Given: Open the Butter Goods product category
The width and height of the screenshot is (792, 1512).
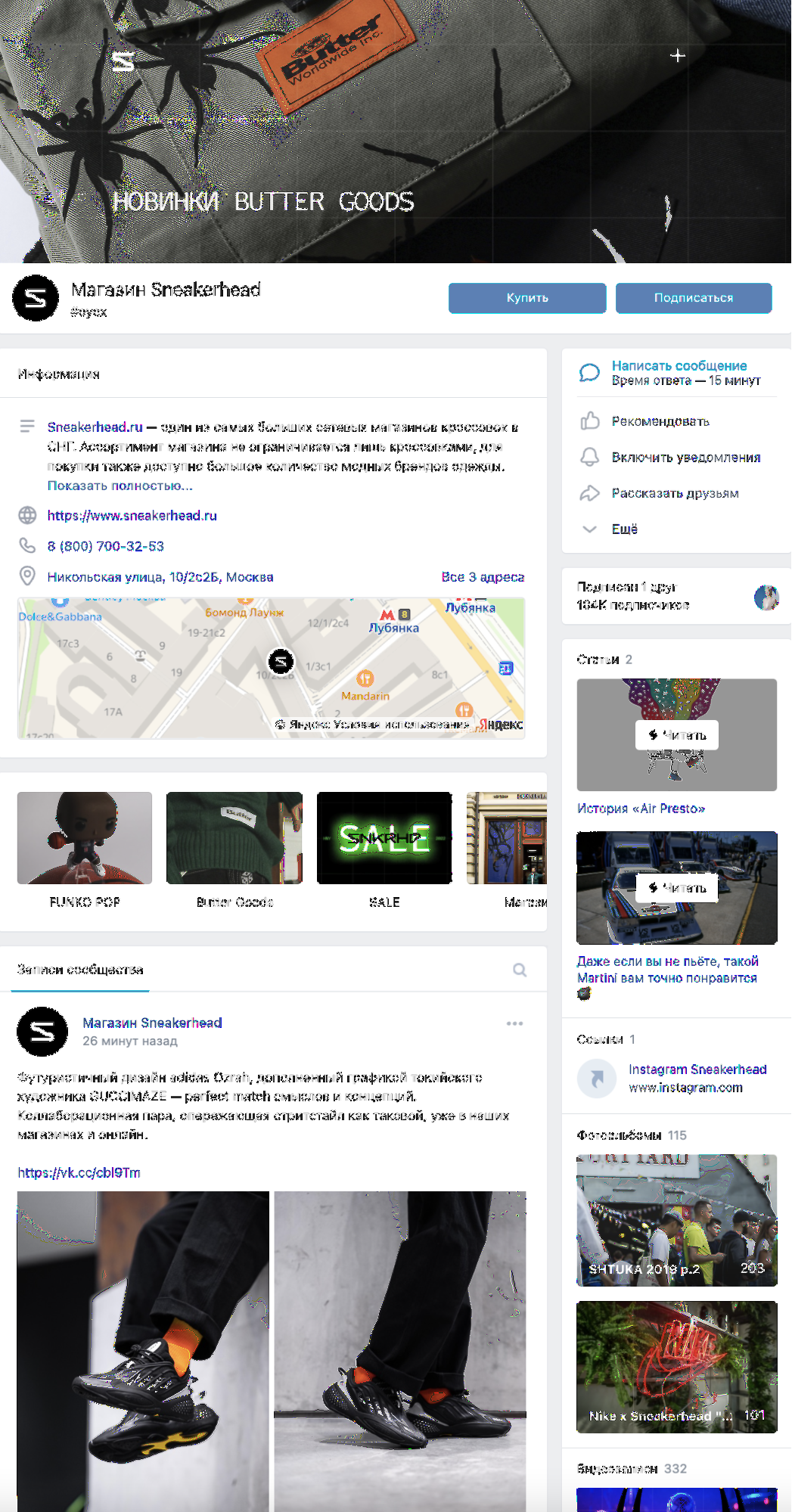Looking at the screenshot, I should click(x=234, y=849).
